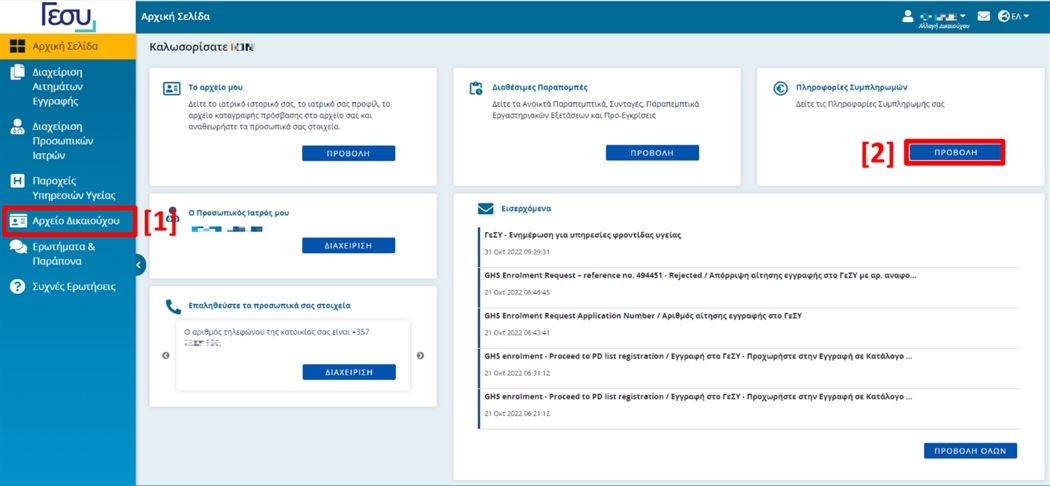The image size is (1050, 486).
Task: Open Αρχική Σελίδα in sidebar
Action: [68, 47]
